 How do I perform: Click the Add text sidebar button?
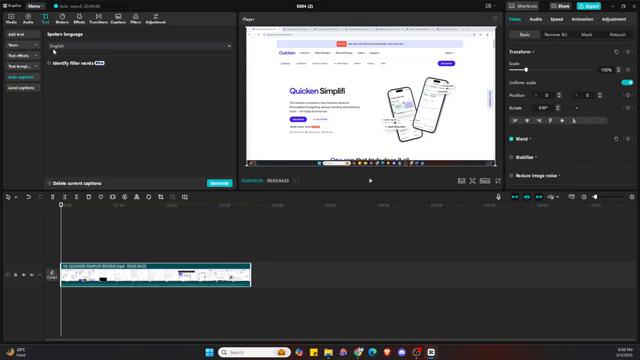pyautogui.click(x=23, y=34)
